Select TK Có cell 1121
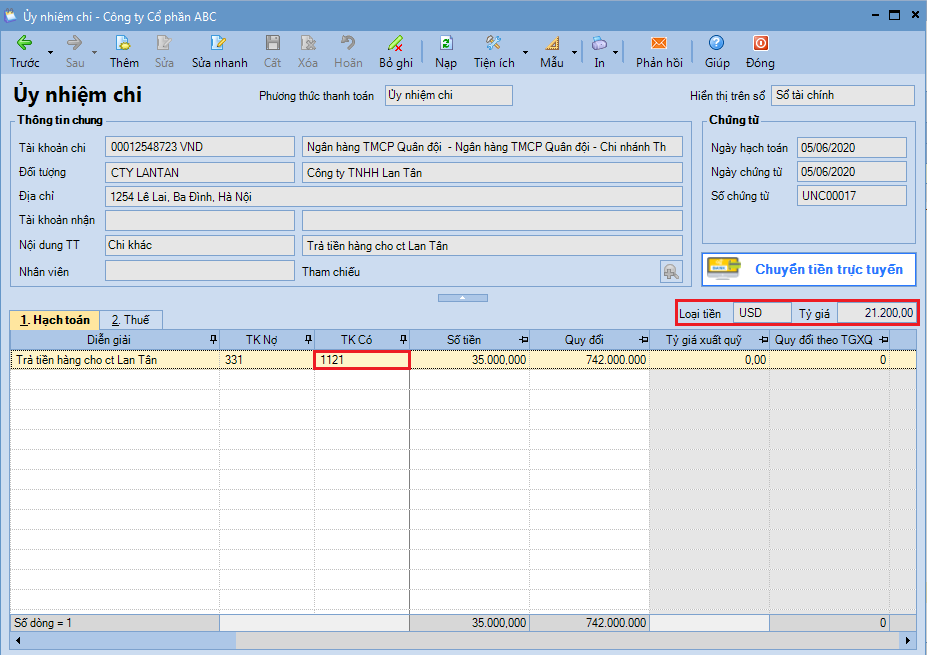Viewport: 927px width, 655px height. (x=362, y=359)
